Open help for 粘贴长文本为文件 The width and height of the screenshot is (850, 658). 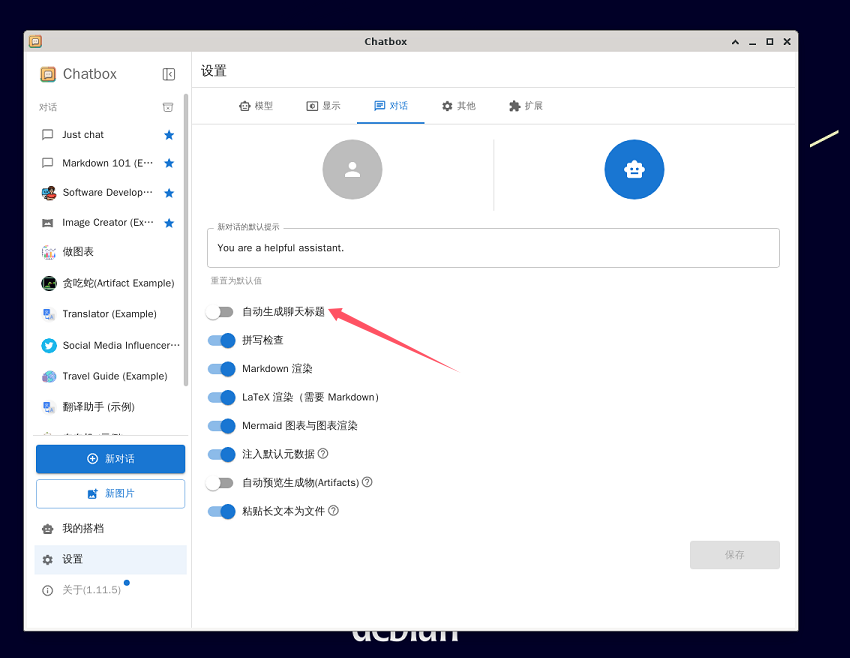[x=333, y=511]
